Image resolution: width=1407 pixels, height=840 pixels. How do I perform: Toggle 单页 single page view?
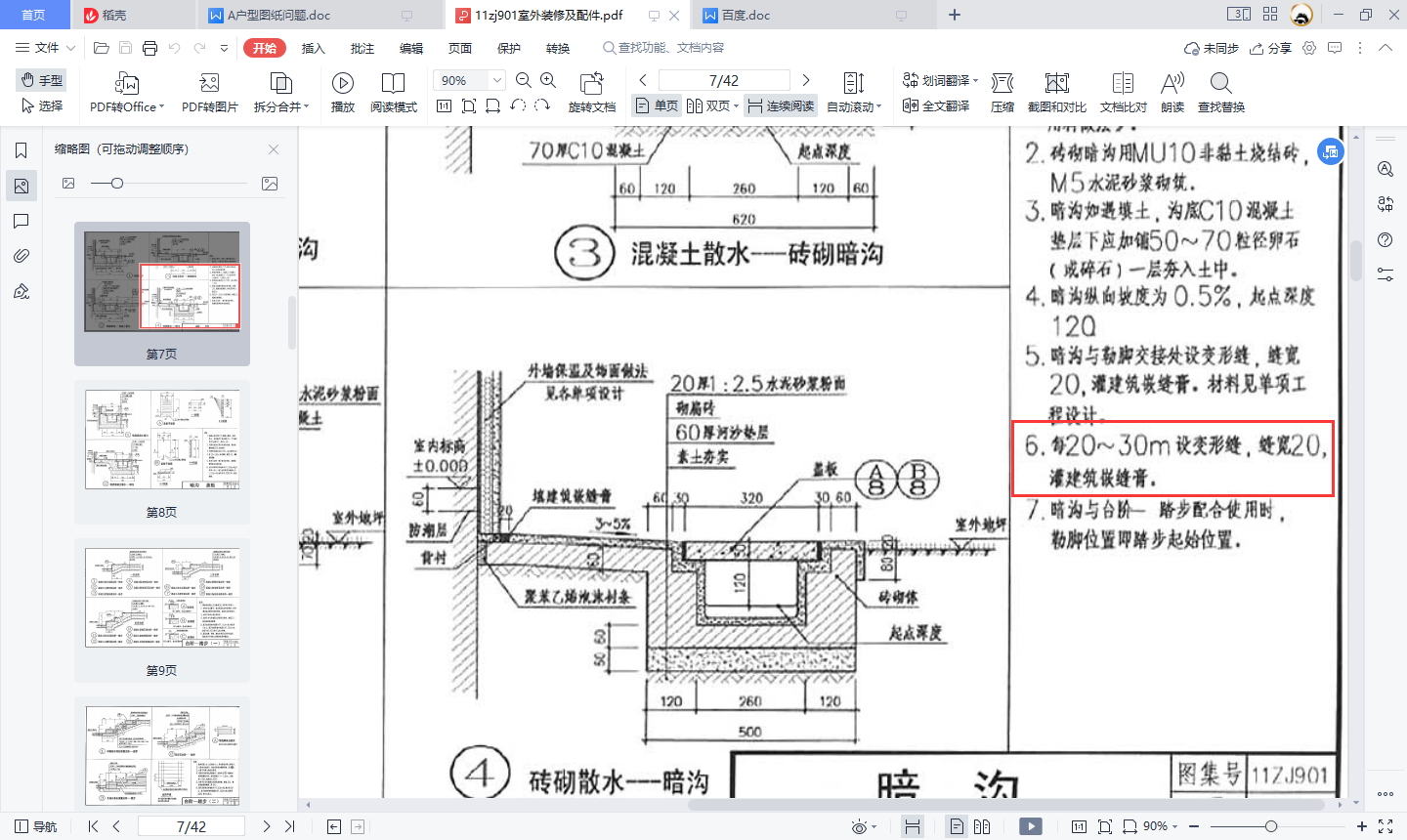657,105
